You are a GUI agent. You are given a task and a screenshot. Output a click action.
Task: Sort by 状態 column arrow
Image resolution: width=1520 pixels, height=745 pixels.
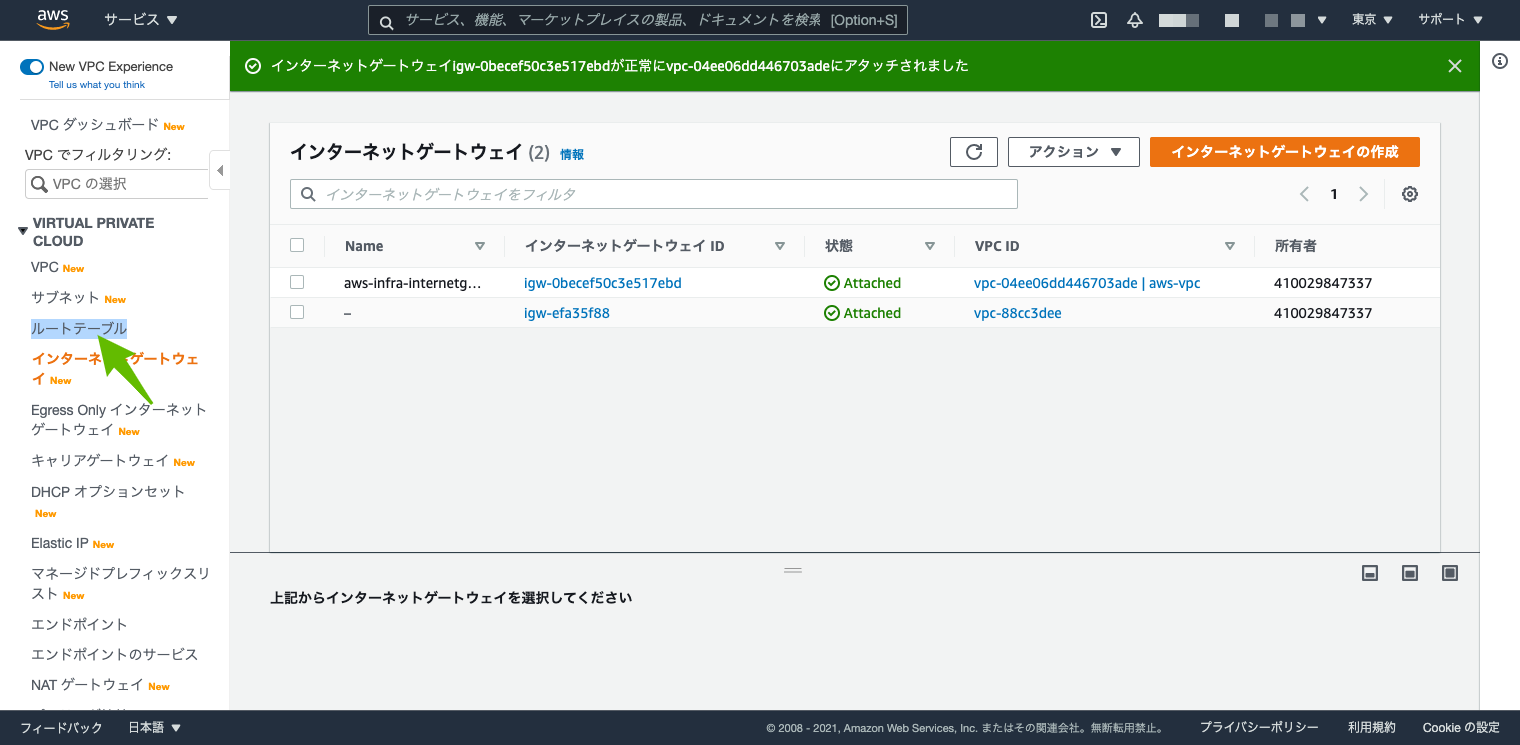point(930,246)
